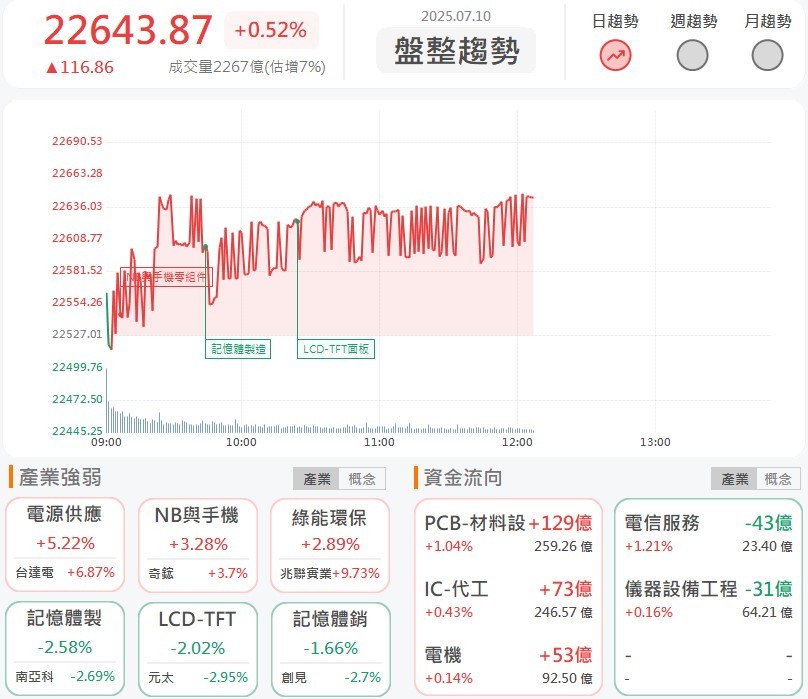Open the 綠能環保 industry card
This screenshot has height=699, width=808.
(x=330, y=545)
